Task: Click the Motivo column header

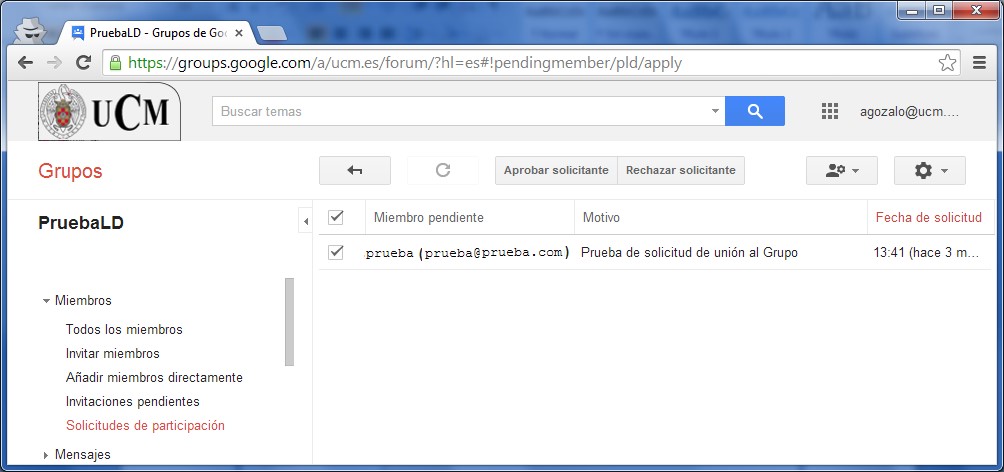Action: 601,218
